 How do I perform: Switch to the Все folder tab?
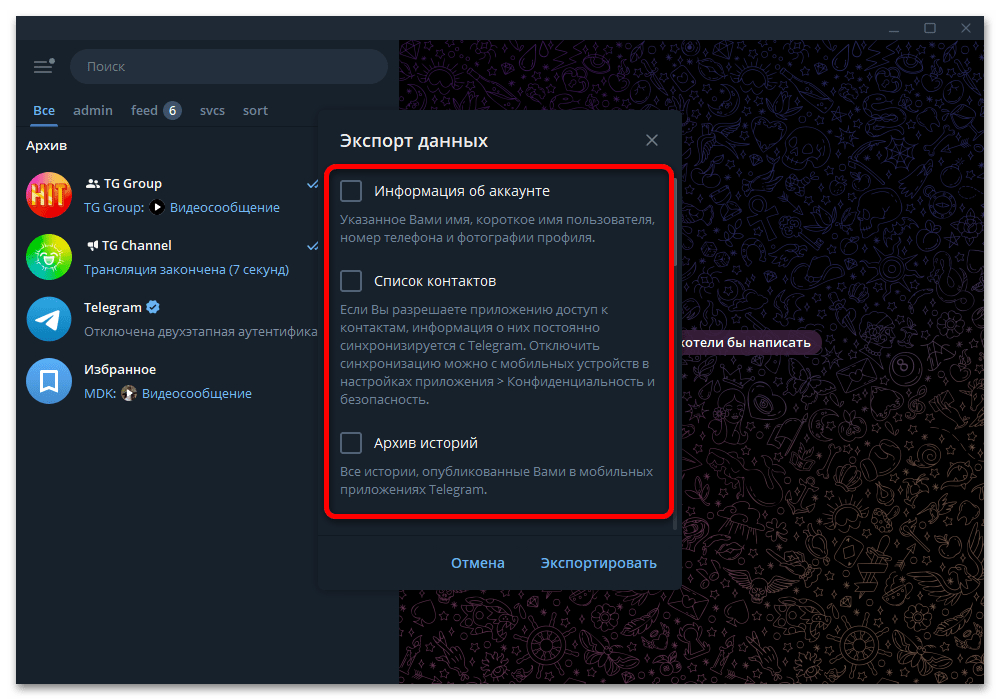(44, 111)
